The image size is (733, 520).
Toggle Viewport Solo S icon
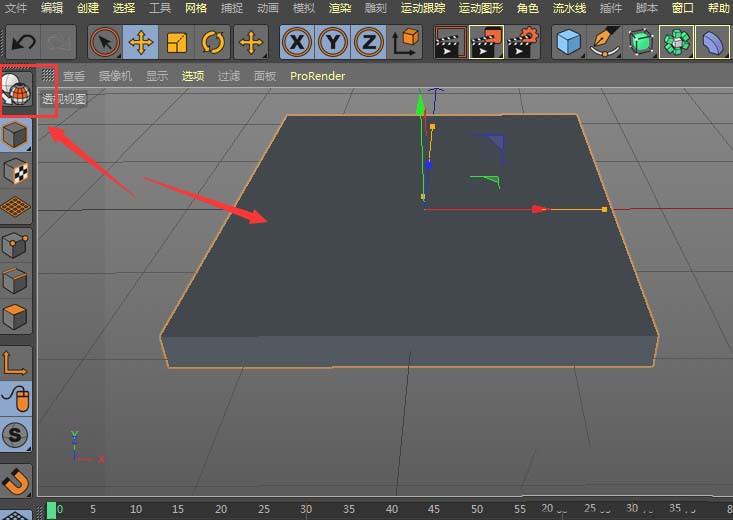tap(15, 435)
